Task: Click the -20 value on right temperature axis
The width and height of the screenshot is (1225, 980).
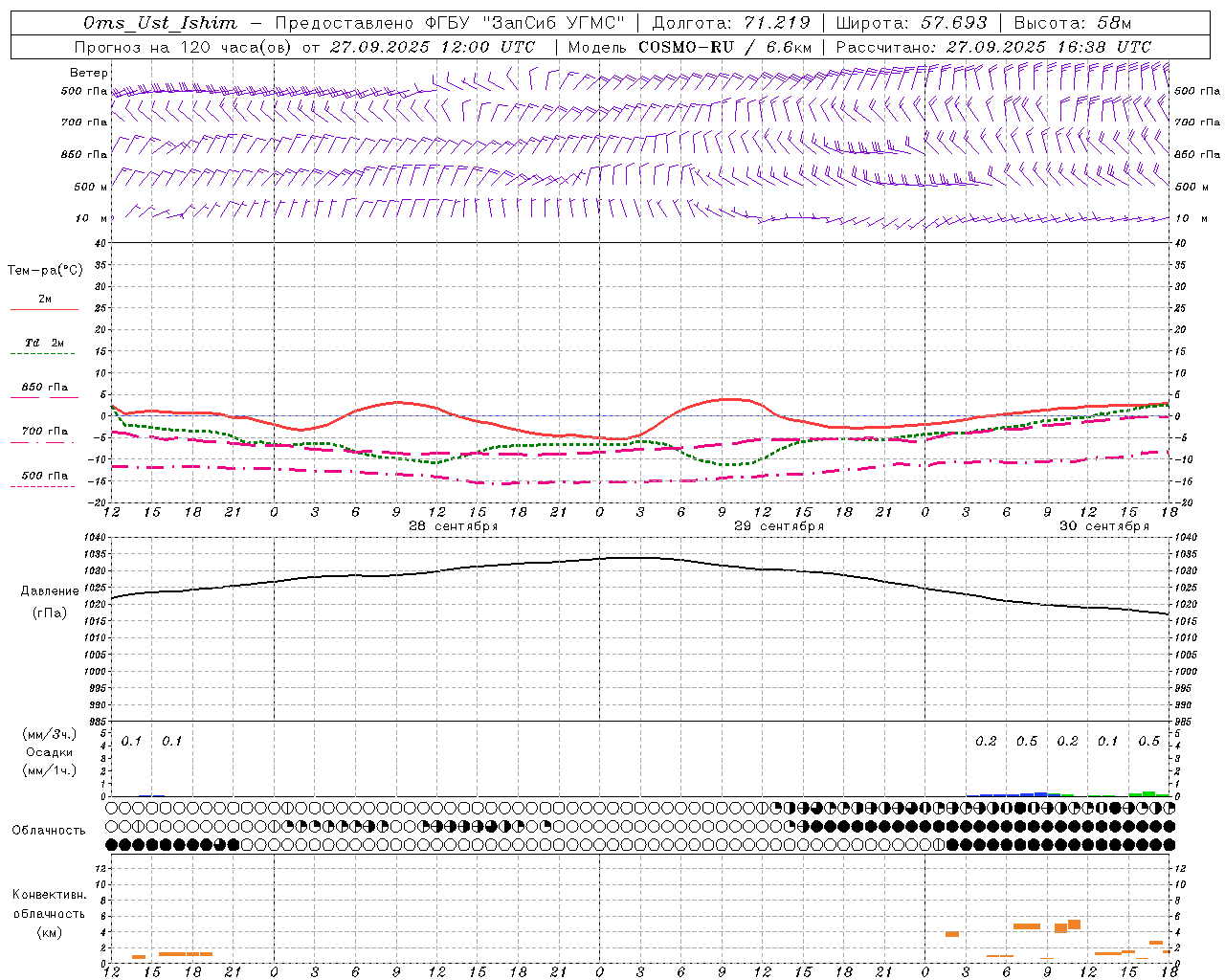Action: pos(1183,502)
